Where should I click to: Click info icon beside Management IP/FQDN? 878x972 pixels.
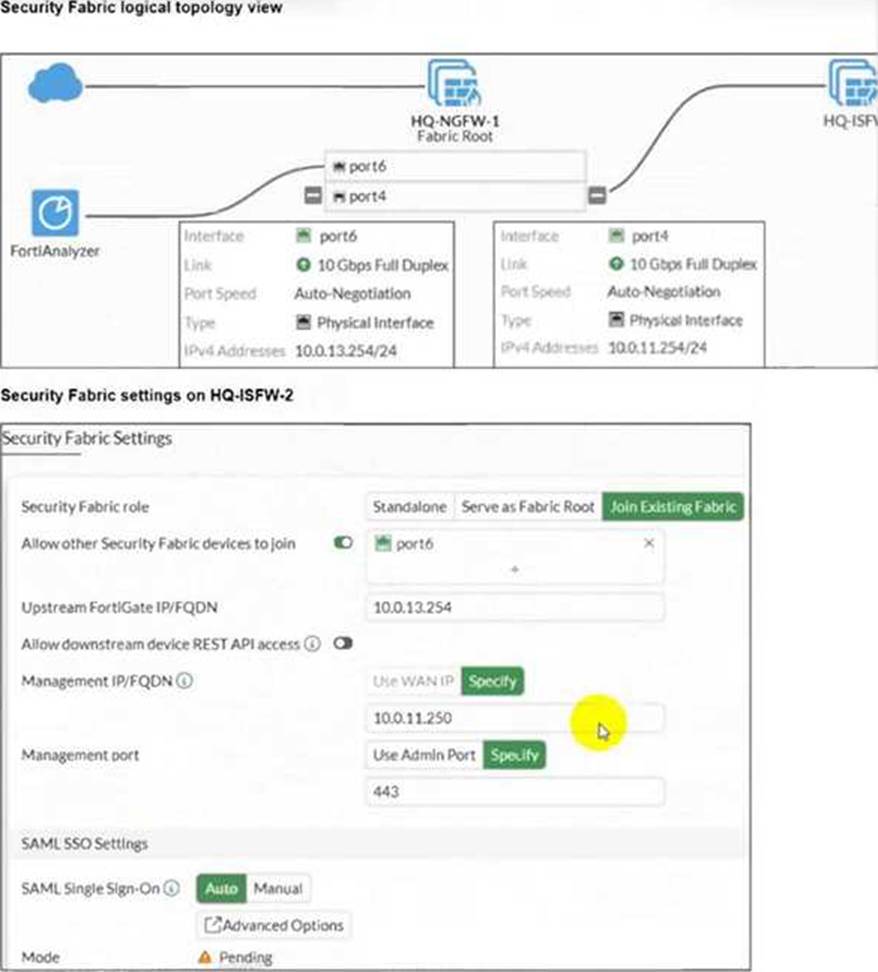click(184, 681)
